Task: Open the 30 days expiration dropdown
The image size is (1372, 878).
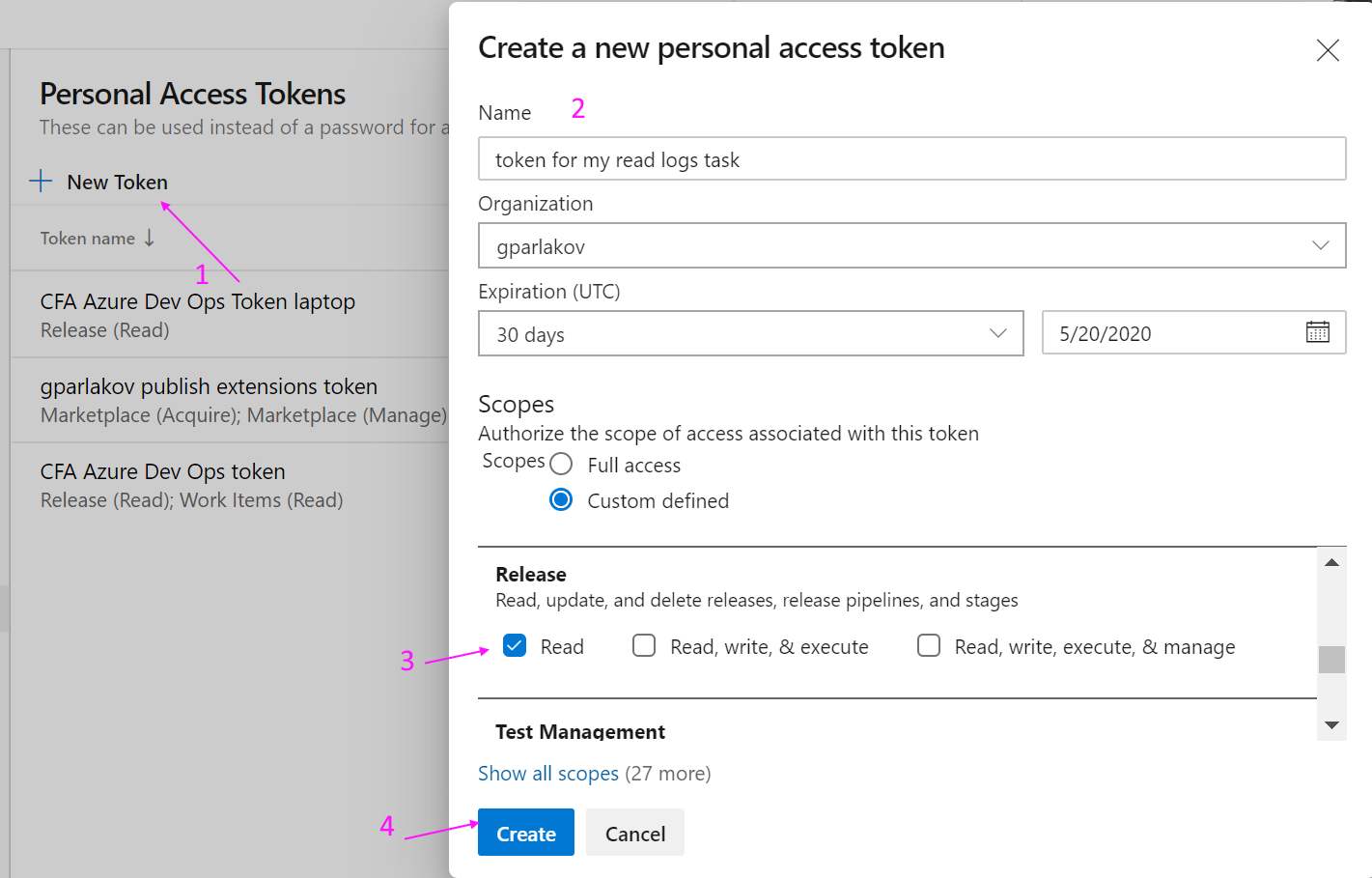Action: click(750, 333)
